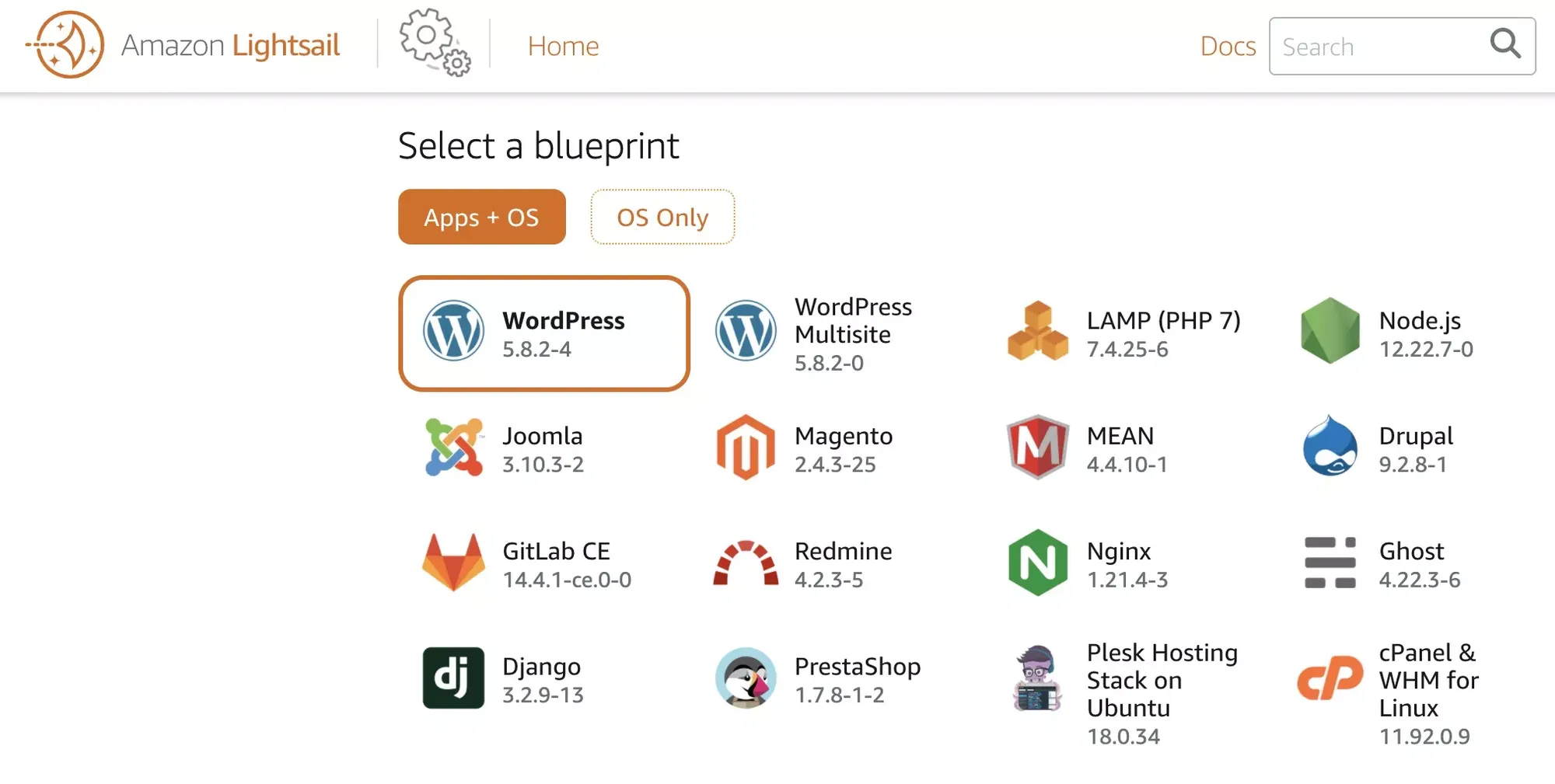Click LAMP version 7.4.25-6
Viewport: 1555px width, 784px height.
click(x=1127, y=350)
